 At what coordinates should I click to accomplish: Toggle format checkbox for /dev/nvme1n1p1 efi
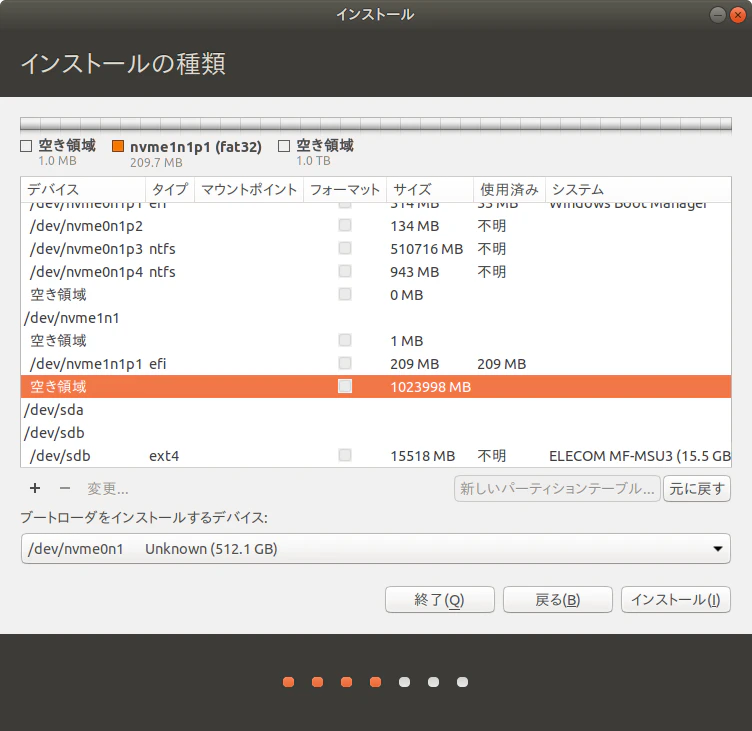click(x=345, y=363)
